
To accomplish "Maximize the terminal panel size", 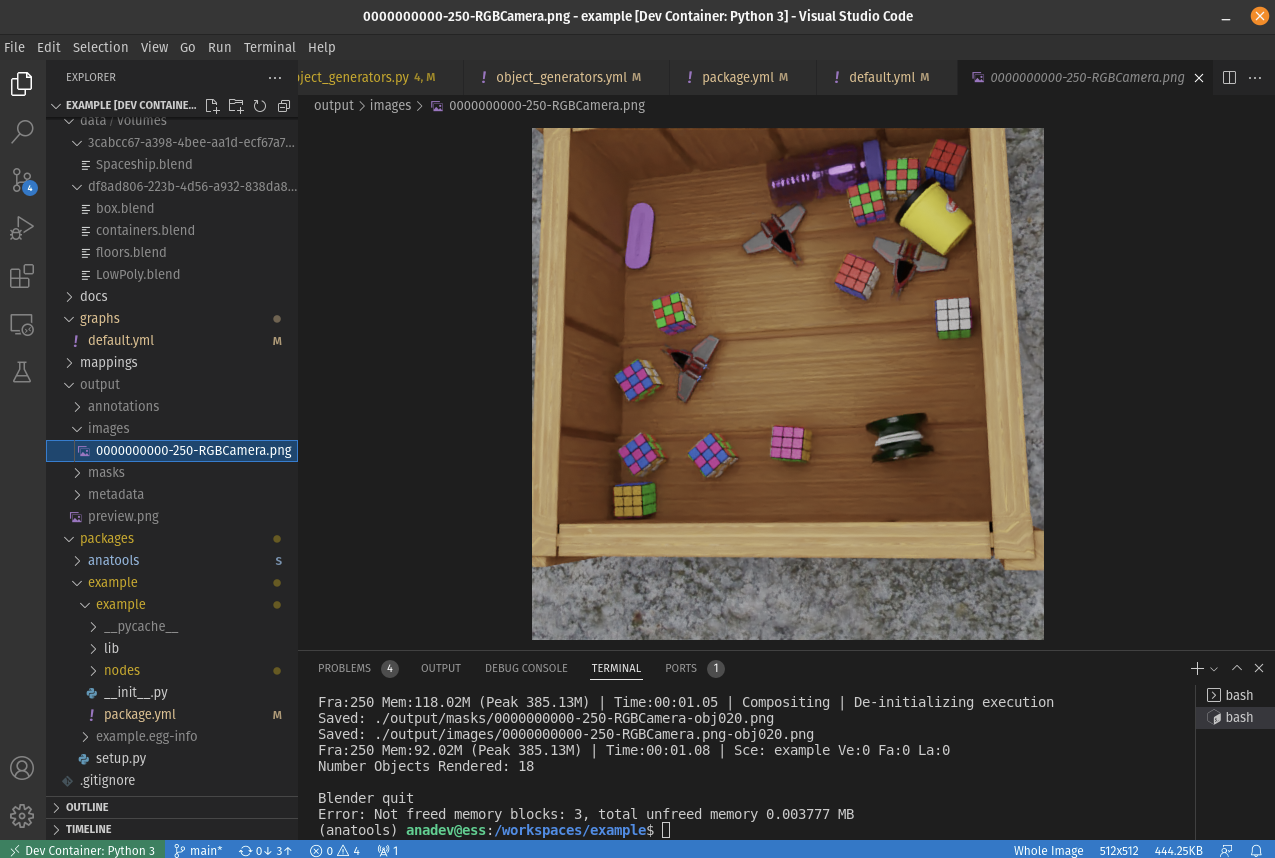I will tap(1237, 668).
